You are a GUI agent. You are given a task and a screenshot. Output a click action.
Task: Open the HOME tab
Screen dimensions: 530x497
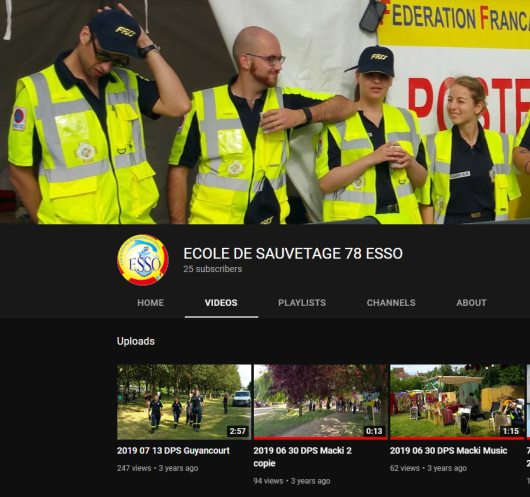click(x=150, y=303)
